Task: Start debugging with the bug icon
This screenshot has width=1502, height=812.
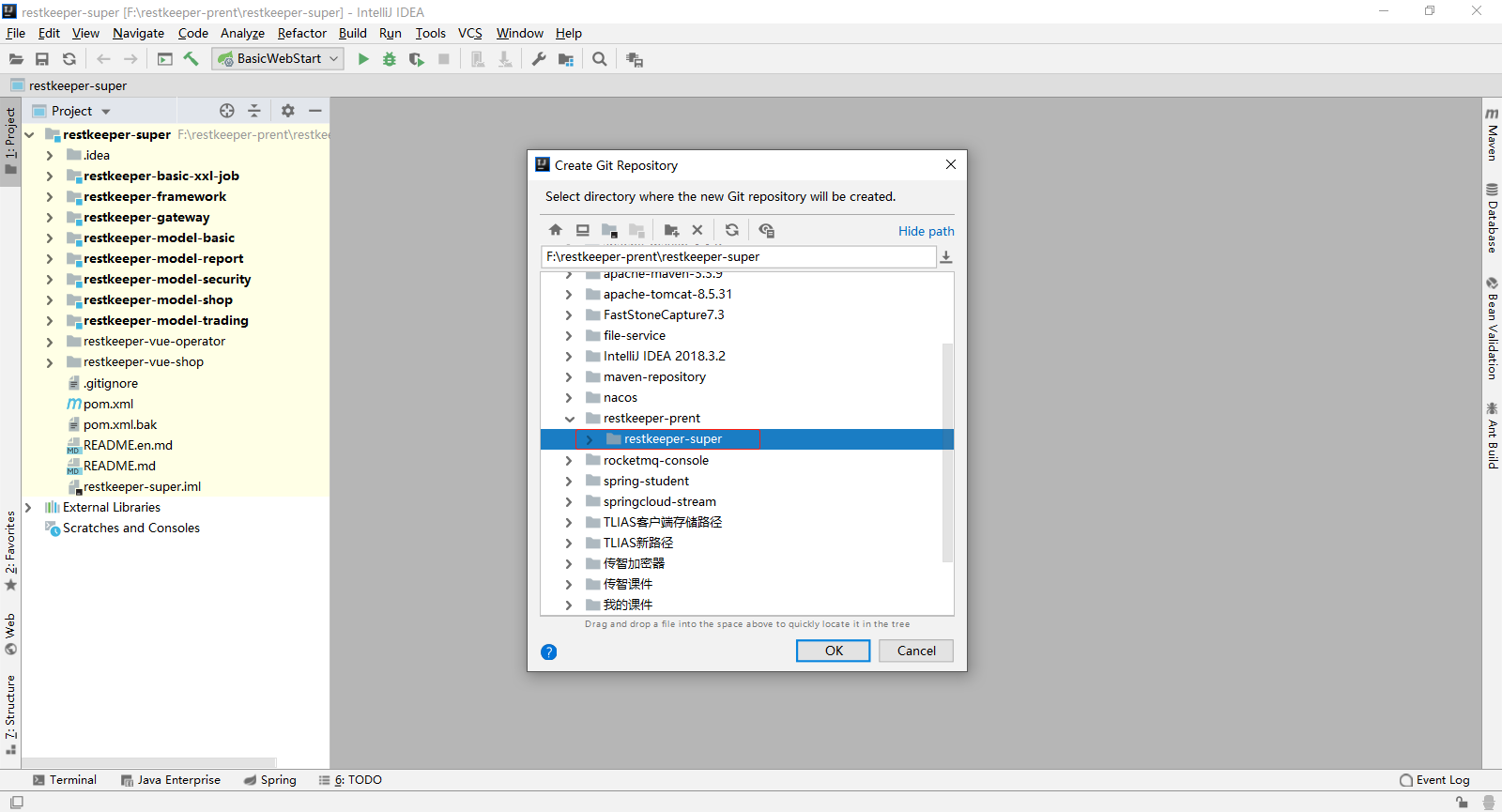Action: point(390,59)
